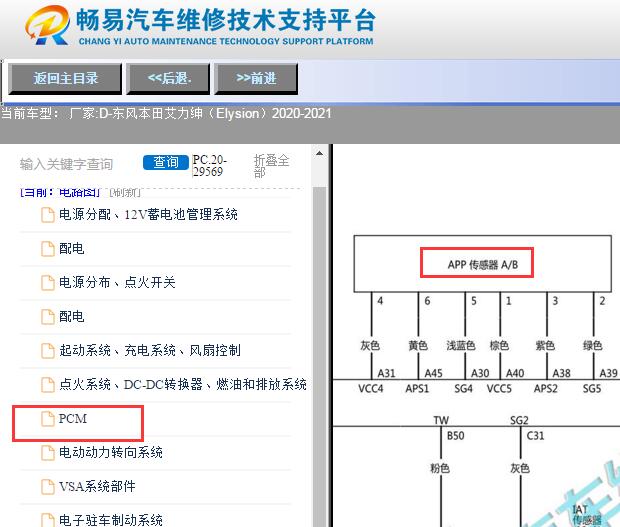Open 电动动力转向系统 tree item
This screenshot has height=527, width=620.
[x=111, y=452]
